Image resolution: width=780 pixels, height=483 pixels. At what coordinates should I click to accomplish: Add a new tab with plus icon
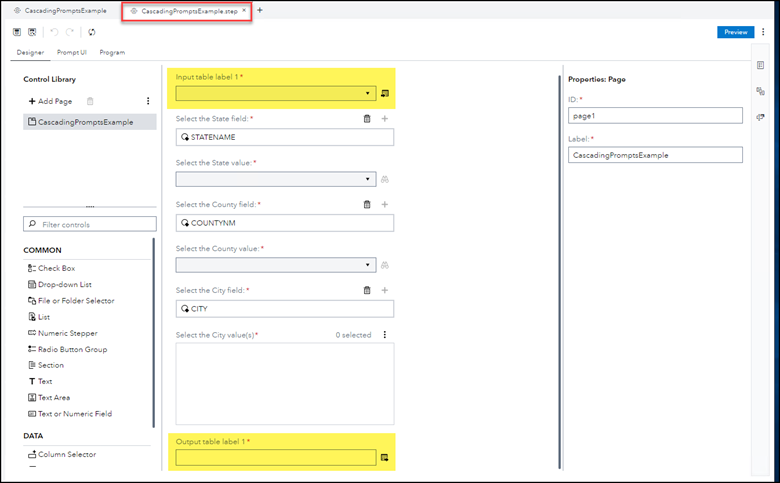pos(260,10)
